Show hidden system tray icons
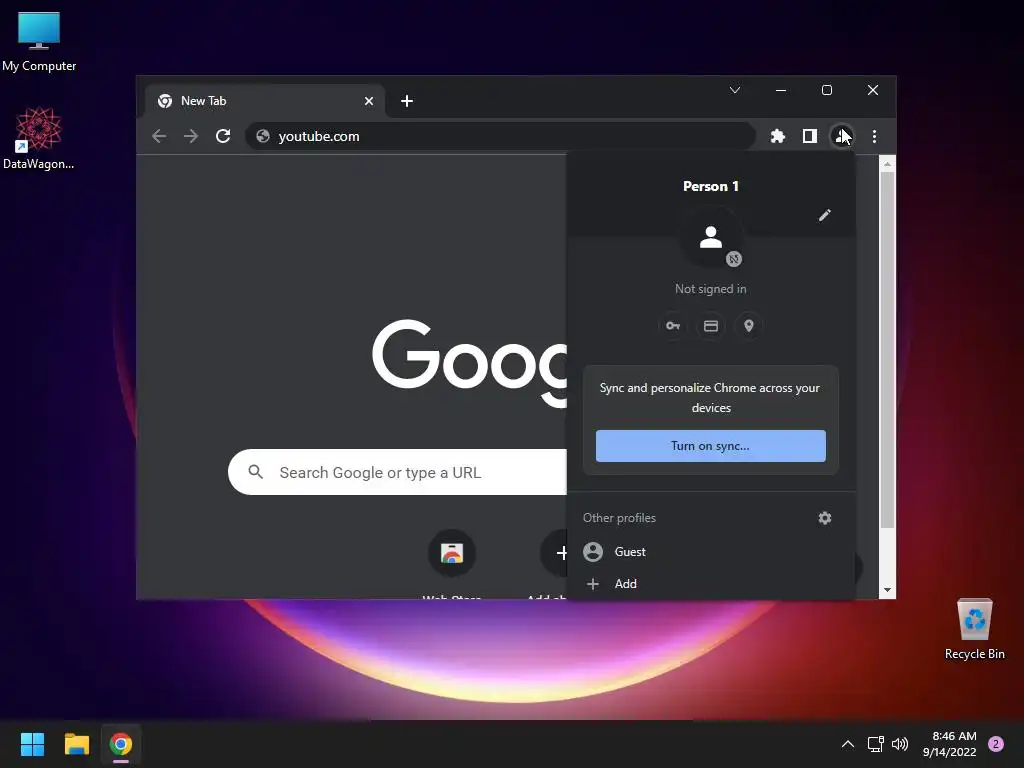Screen dimensions: 1024x768 tap(847, 744)
